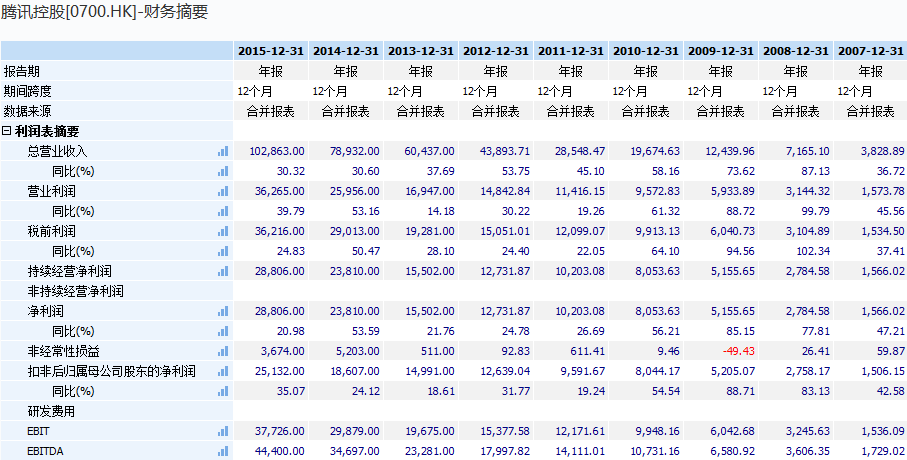Click the 期间跨度 row label

coord(28,91)
